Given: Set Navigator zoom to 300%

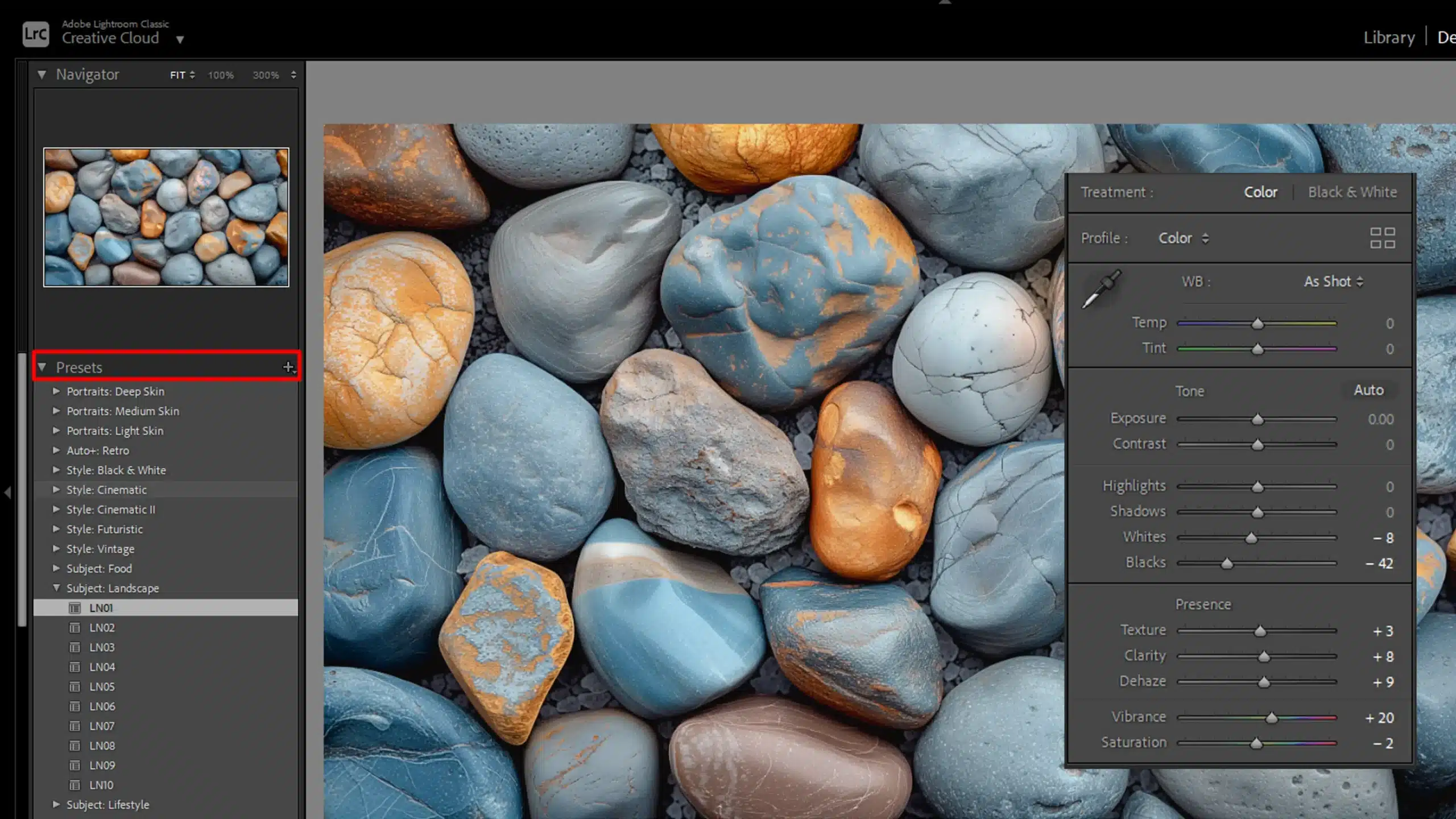Looking at the screenshot, I should coord(266,75).
